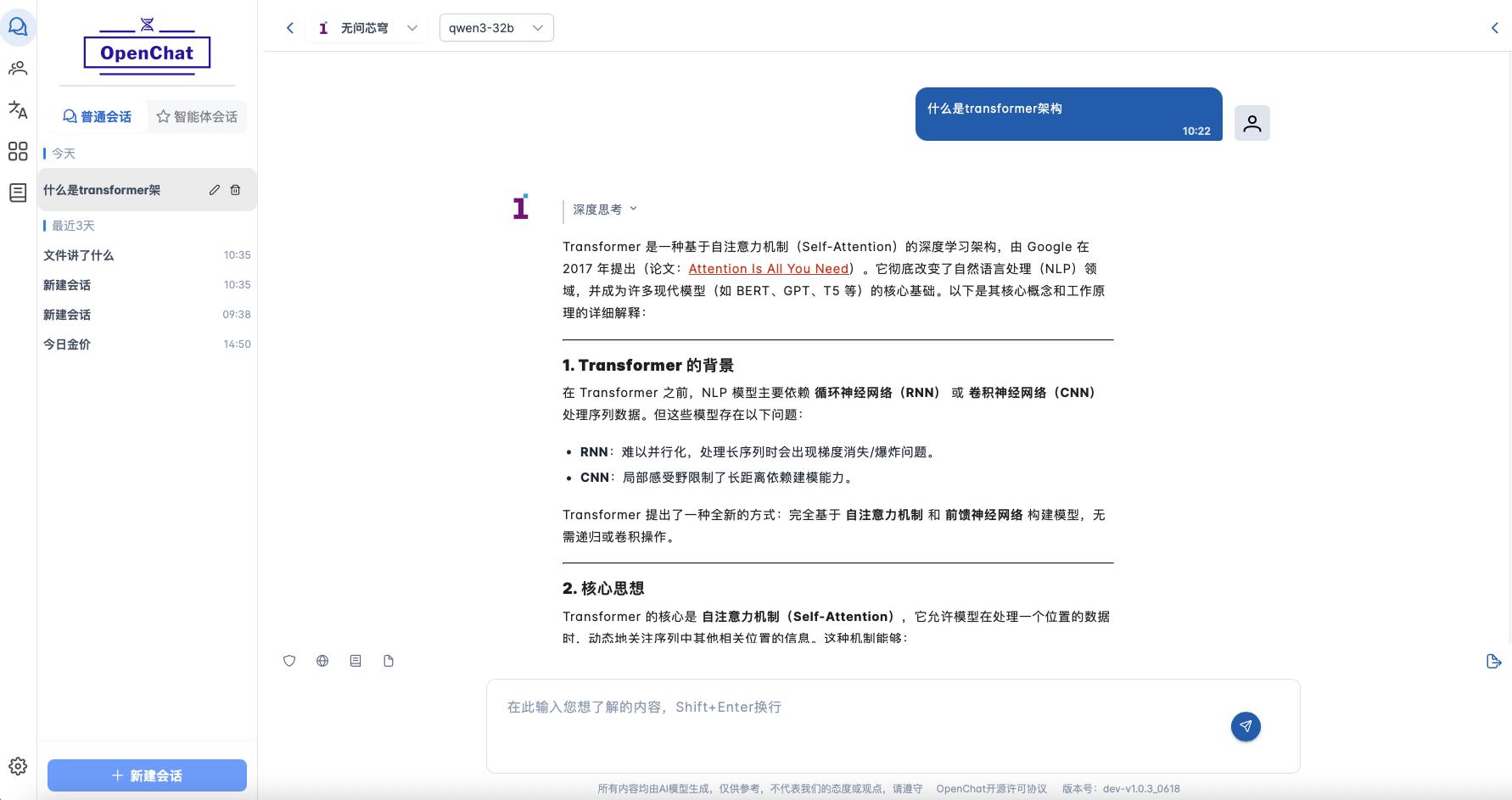This screenshot has height=800, width=1512.
Task: Open the 新建会话 conversation from 10:35
Action: tap(147, 285)
